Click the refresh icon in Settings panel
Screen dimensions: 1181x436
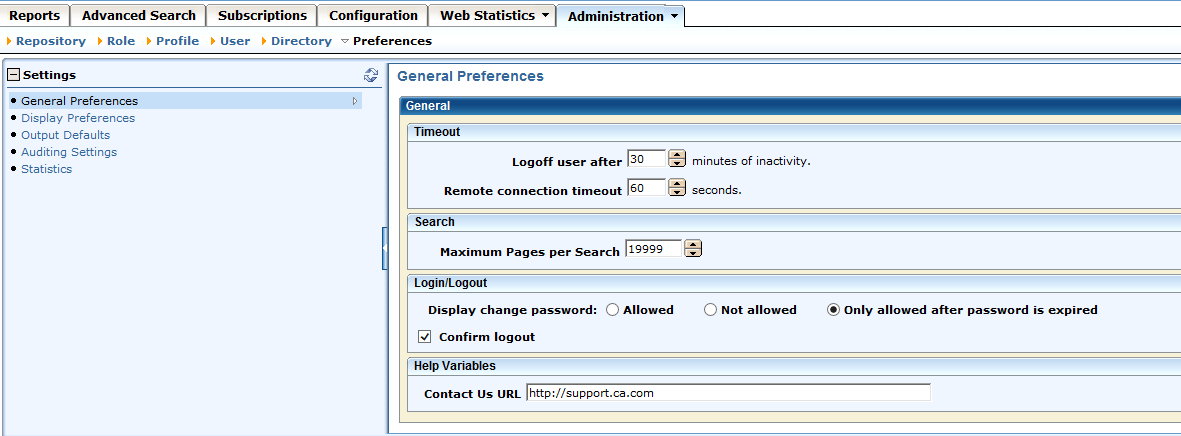point(371,75)
